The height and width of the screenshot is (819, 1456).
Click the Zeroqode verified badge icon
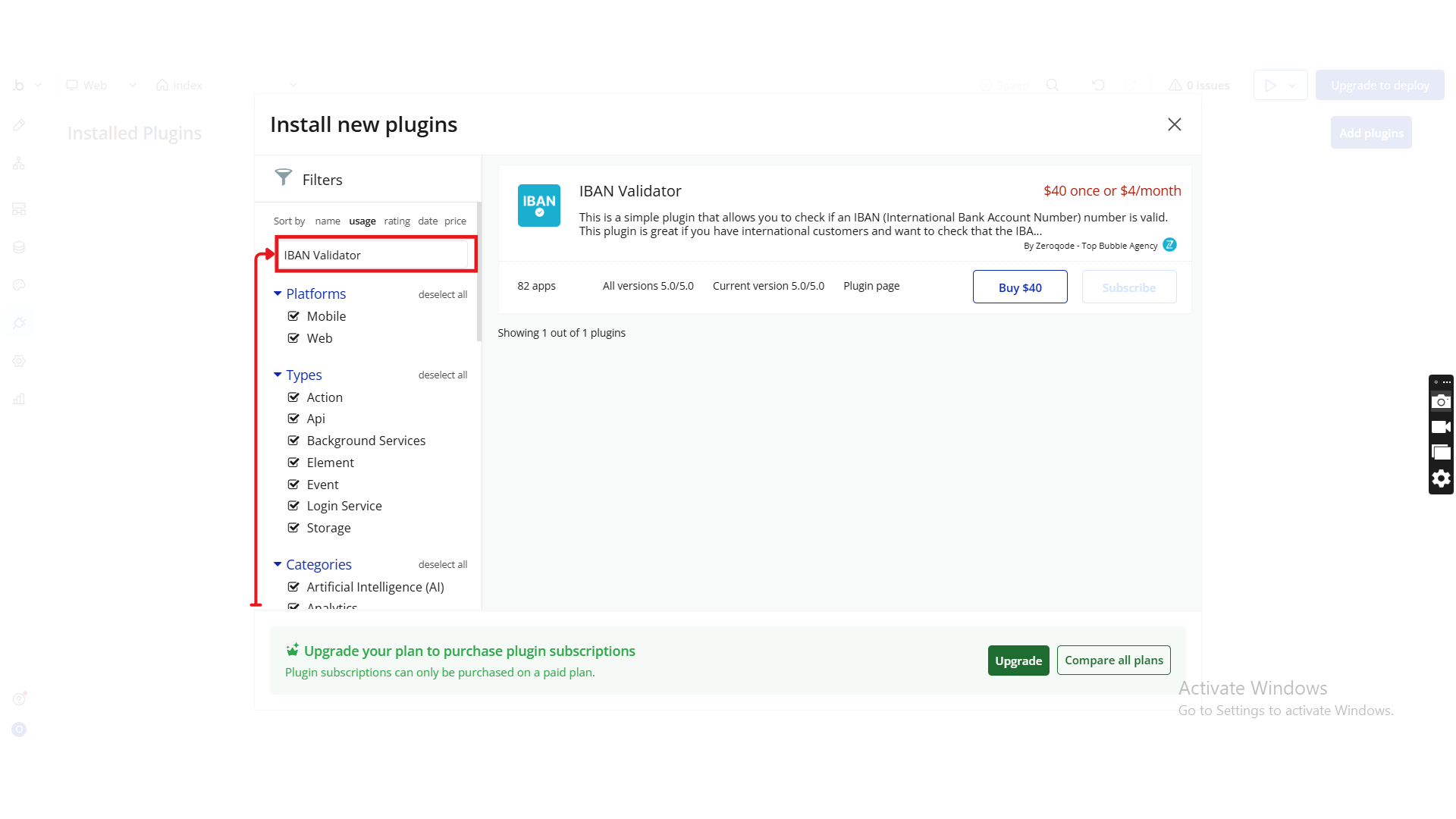1169,245
